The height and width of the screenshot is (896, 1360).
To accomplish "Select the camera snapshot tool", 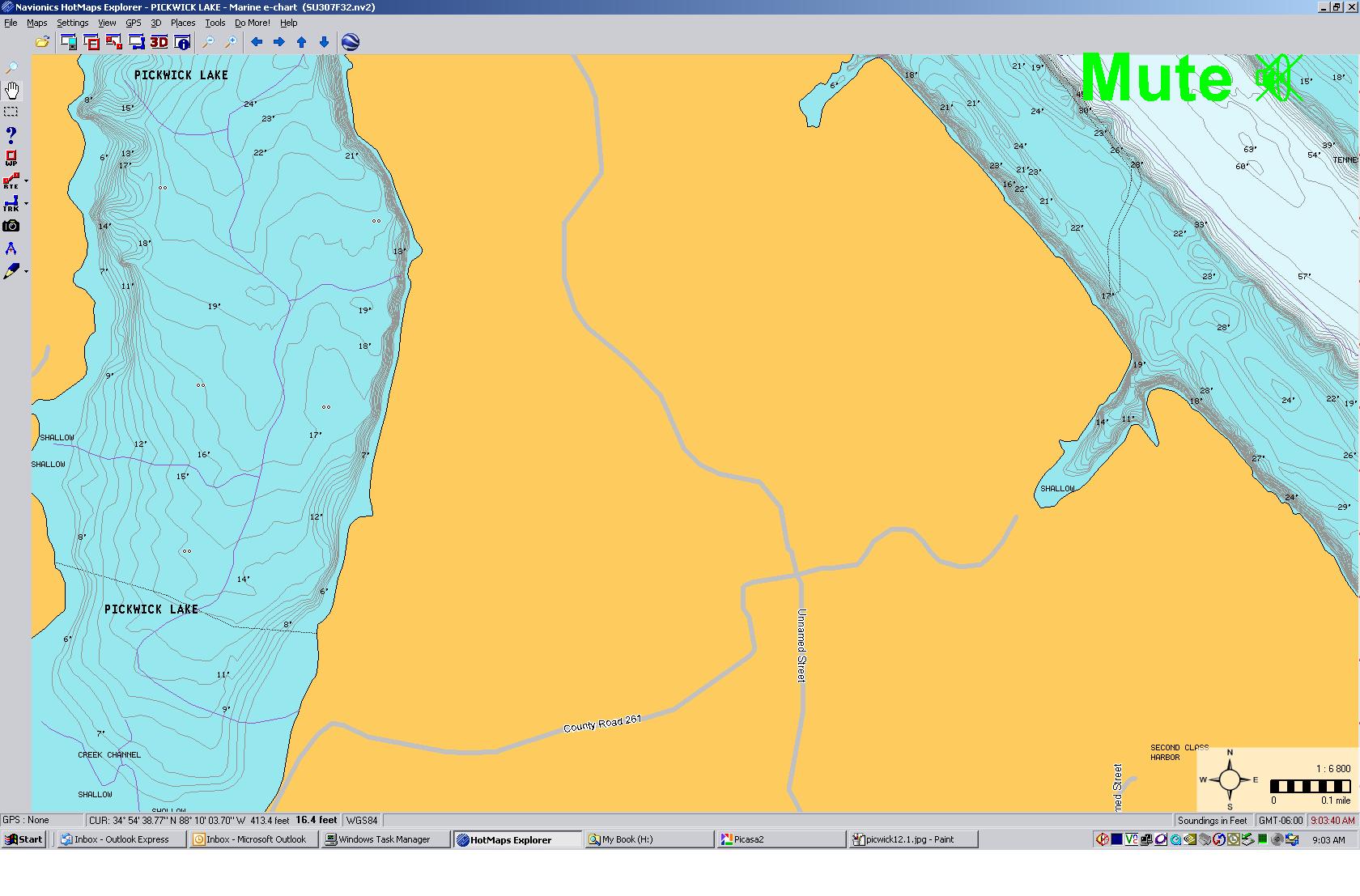I will point(11,226).
